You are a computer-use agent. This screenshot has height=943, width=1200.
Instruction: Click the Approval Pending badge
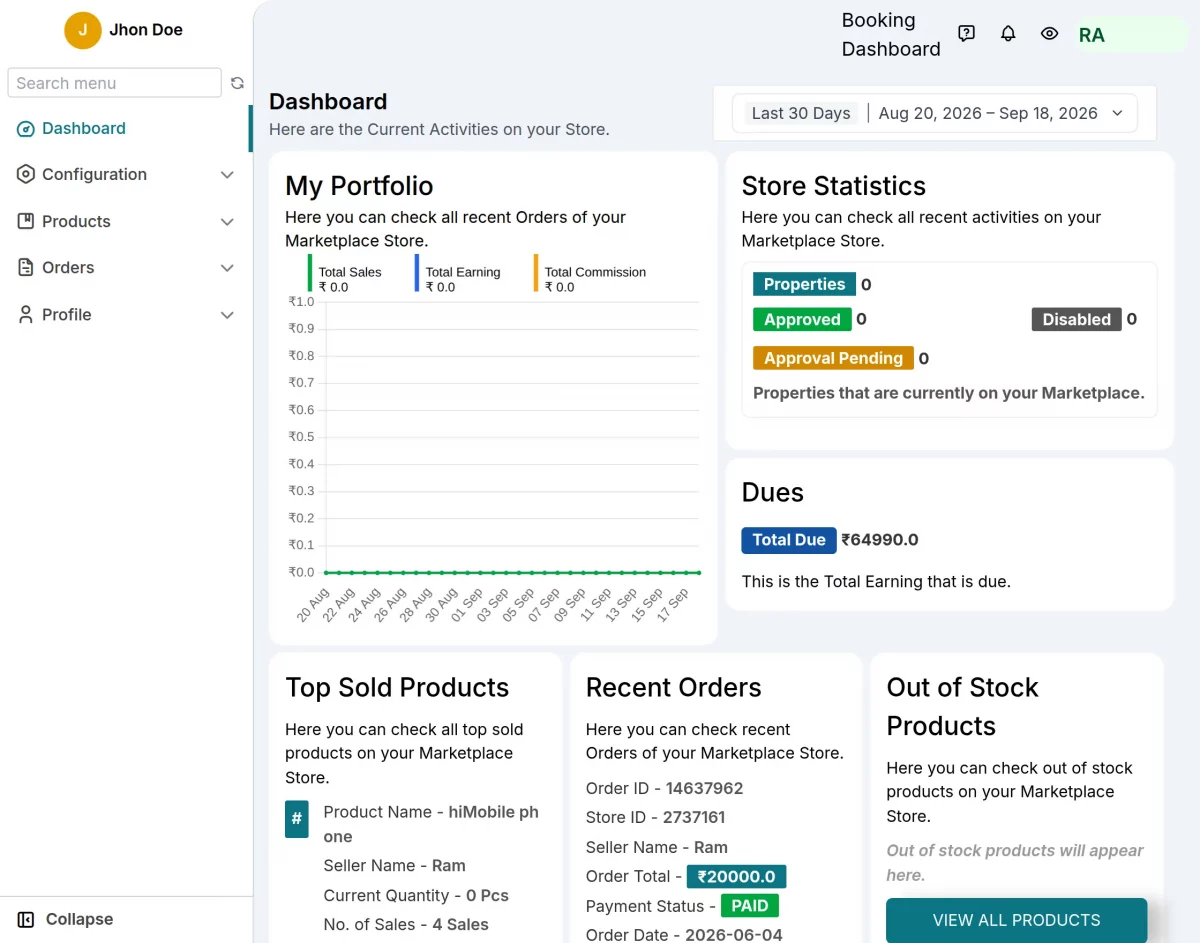833,358
